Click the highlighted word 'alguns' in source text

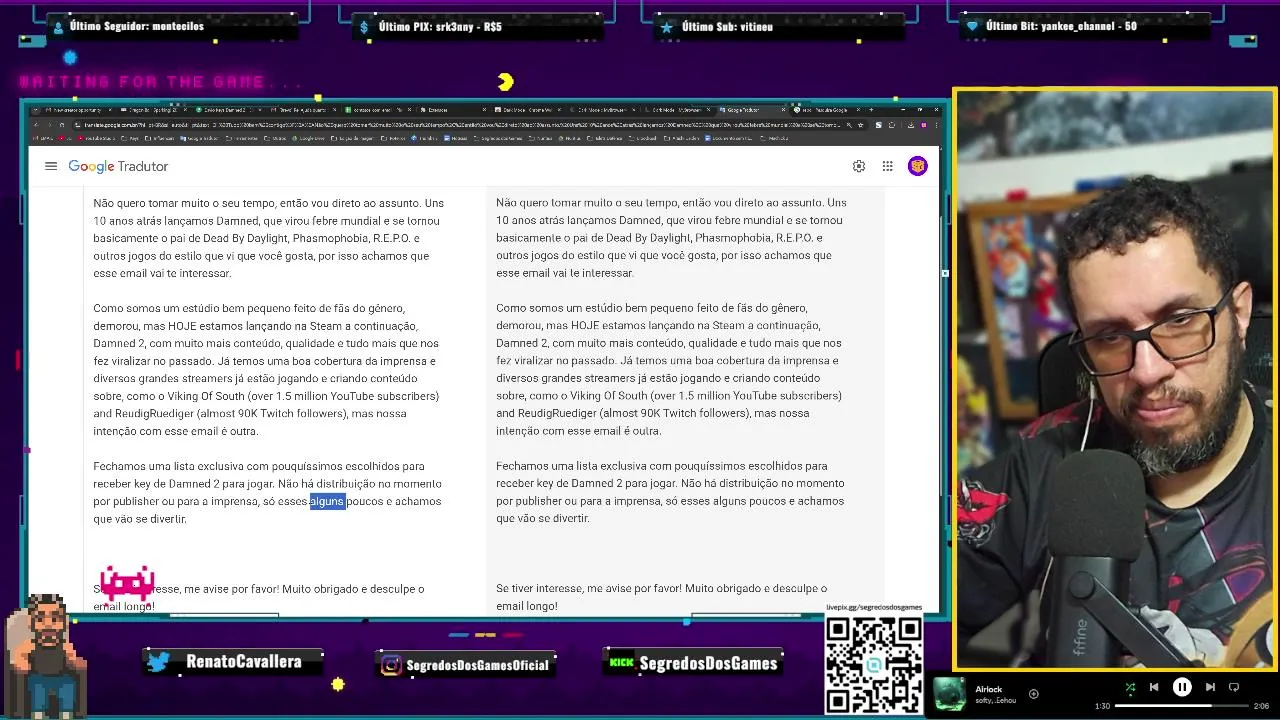[327, 501]
